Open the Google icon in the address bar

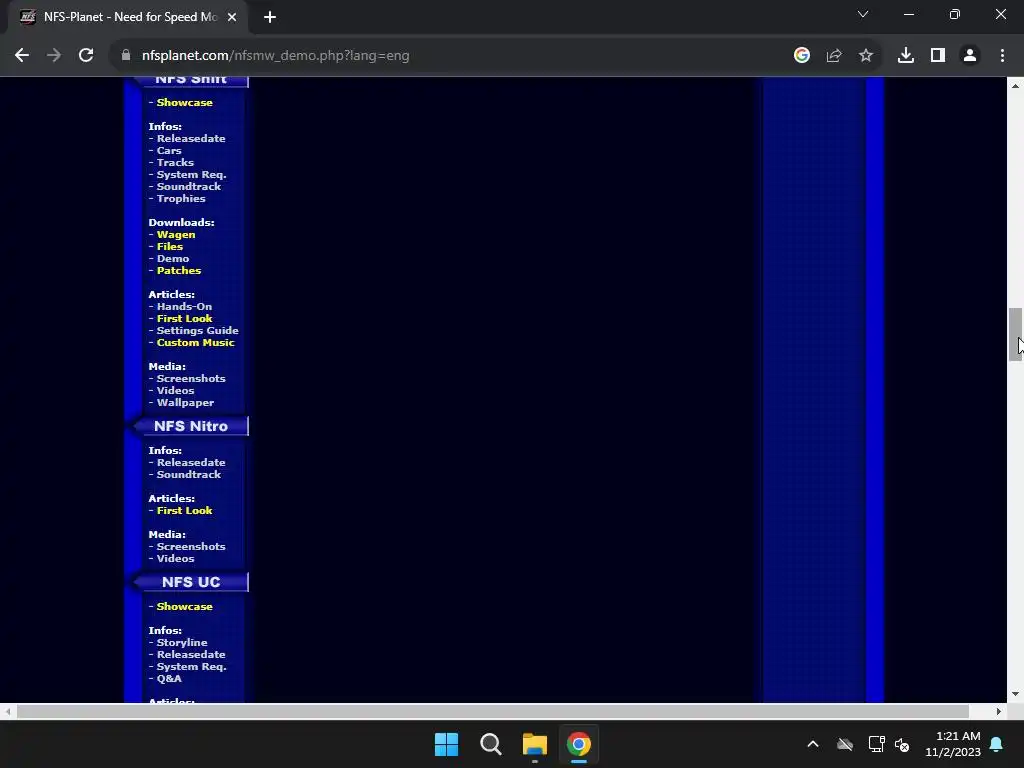point(802,56)
